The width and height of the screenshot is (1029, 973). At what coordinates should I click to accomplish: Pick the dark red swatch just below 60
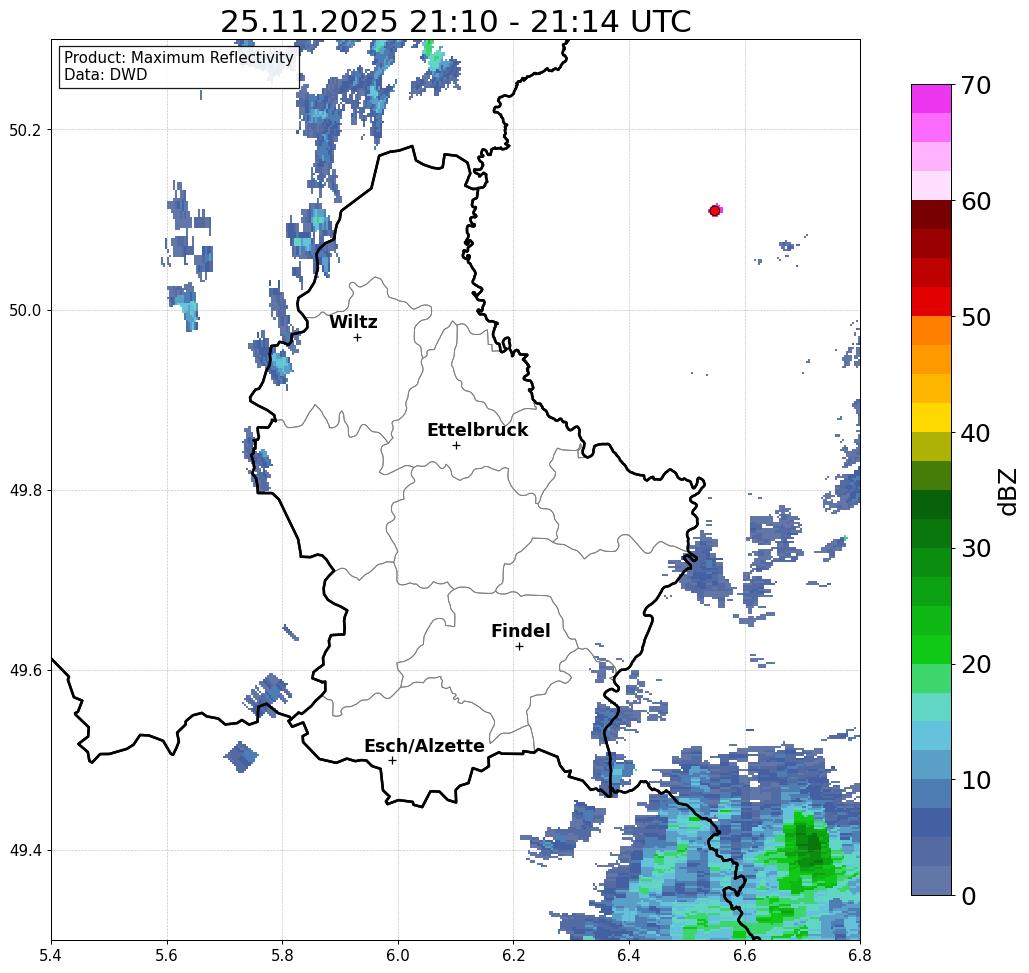931,215
